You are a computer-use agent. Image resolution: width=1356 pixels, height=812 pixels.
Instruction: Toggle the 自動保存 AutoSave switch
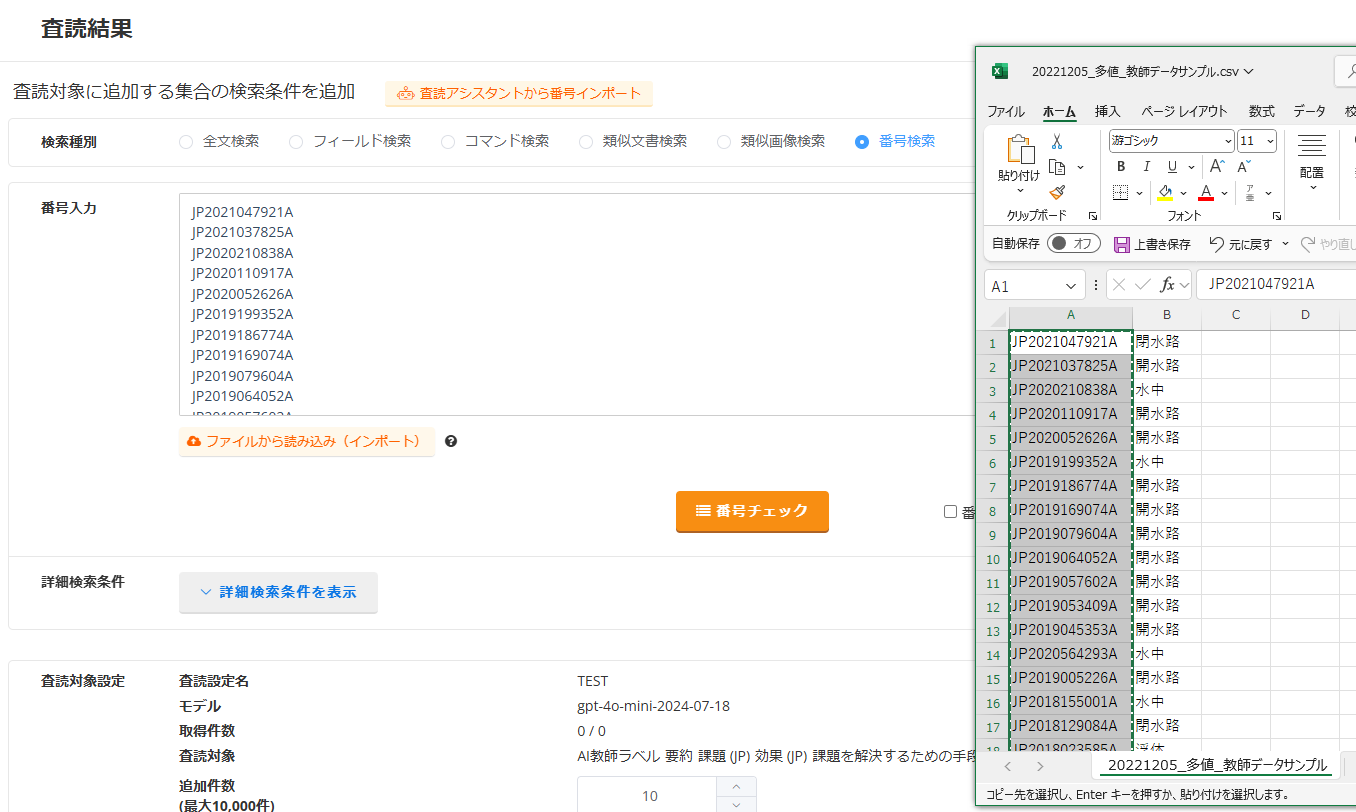point(1073,244)
